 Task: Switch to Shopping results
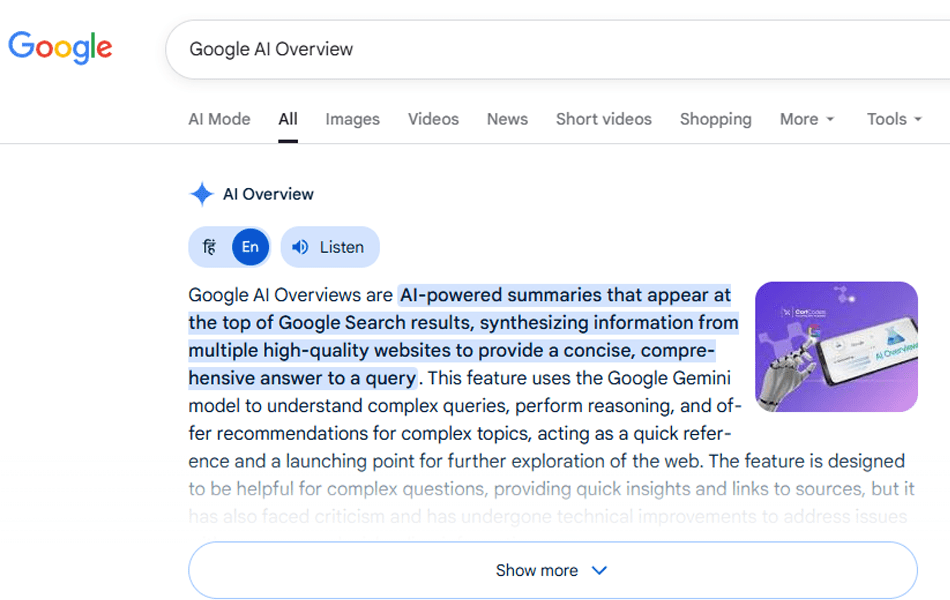coord(715,119)
